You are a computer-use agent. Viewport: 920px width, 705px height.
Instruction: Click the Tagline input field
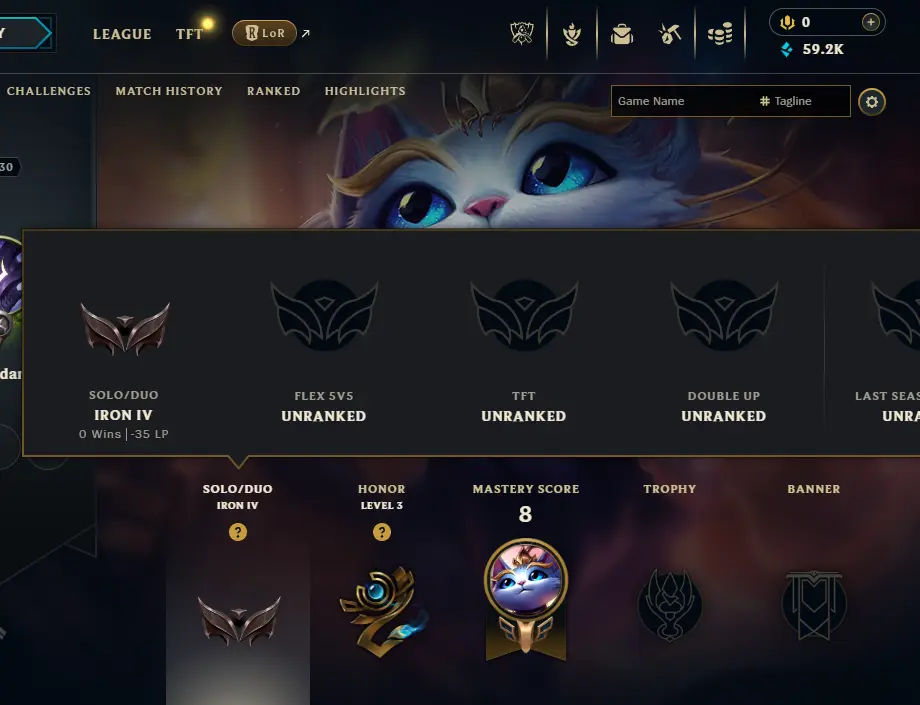(x=803, y=101)
